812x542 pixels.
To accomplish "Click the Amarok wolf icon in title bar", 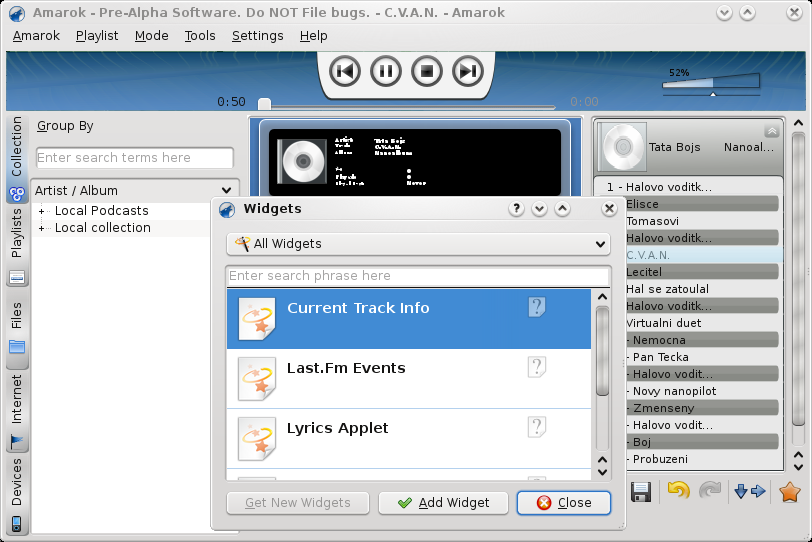I will pos(17,13).
